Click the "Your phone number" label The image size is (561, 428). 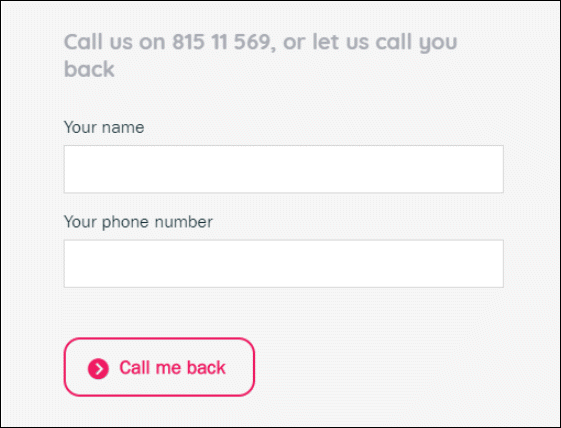click(138, 222)
